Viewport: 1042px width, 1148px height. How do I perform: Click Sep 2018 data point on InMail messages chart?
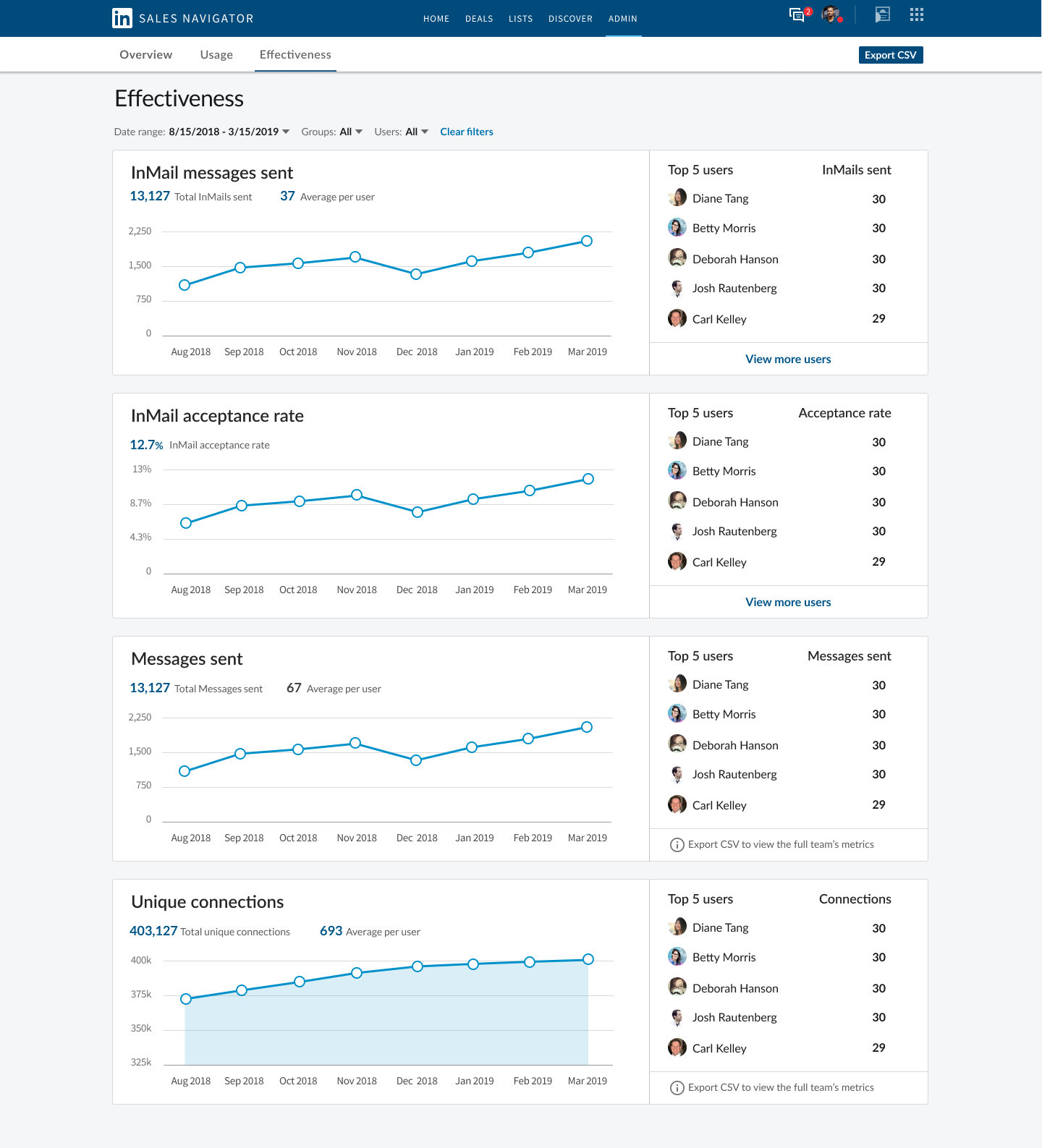[240, 268]
